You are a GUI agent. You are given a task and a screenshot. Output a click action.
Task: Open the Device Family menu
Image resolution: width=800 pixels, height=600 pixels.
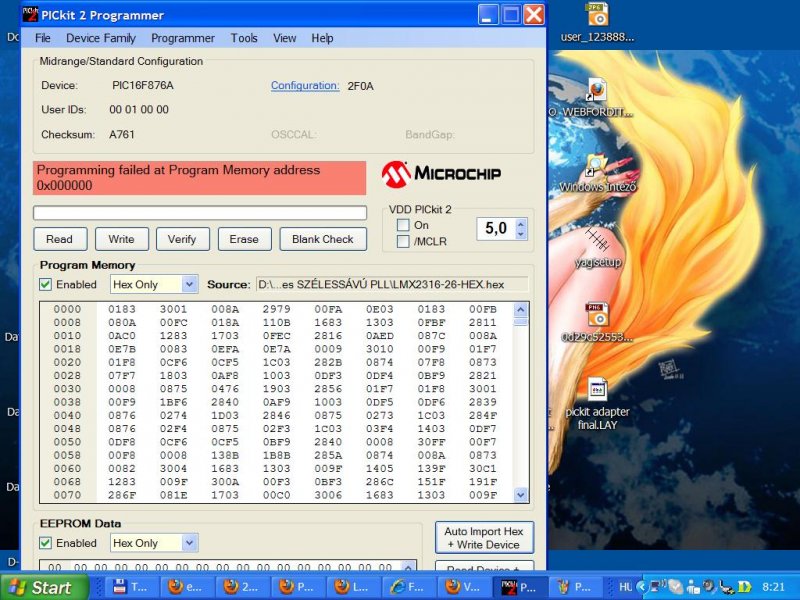[x=101, y=38]
